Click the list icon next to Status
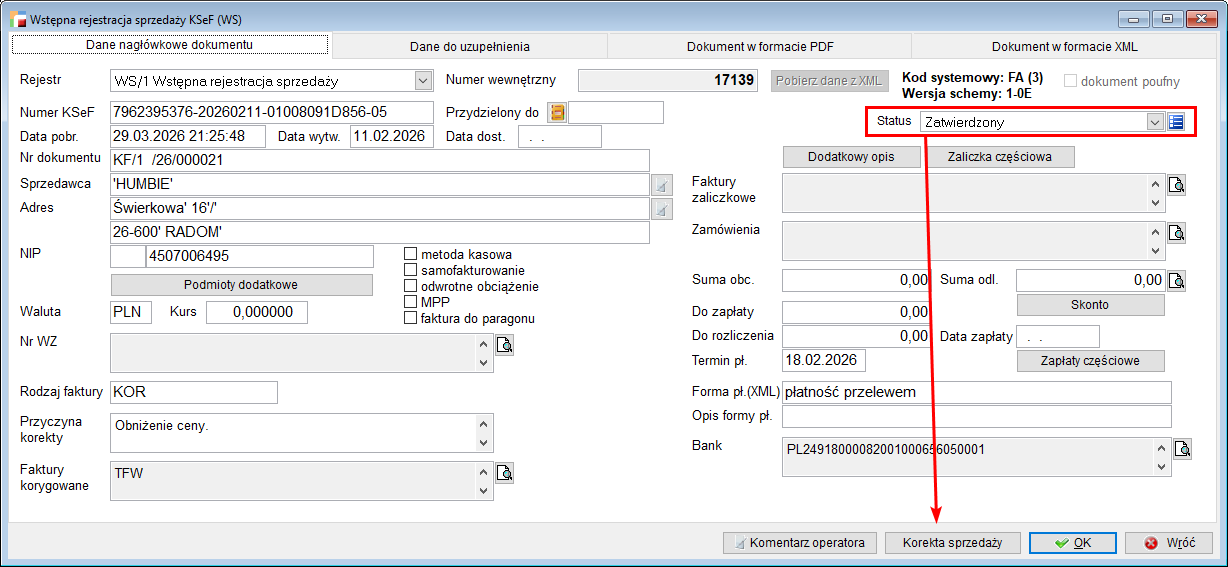The image size is (1228, 567). click(1176, 122)
